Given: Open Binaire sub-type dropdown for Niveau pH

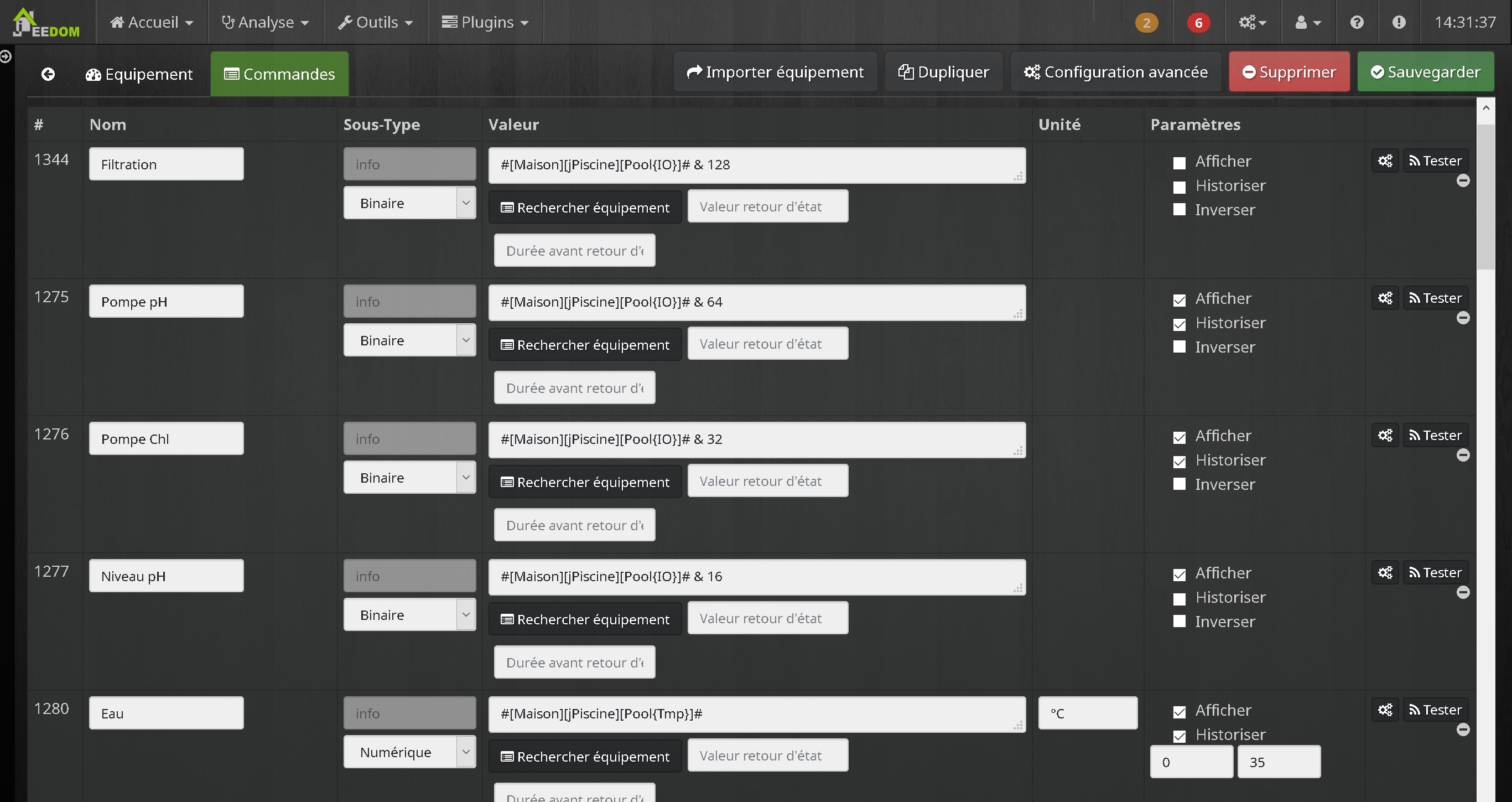Looking at the screenshot, I should coord(410,615).
